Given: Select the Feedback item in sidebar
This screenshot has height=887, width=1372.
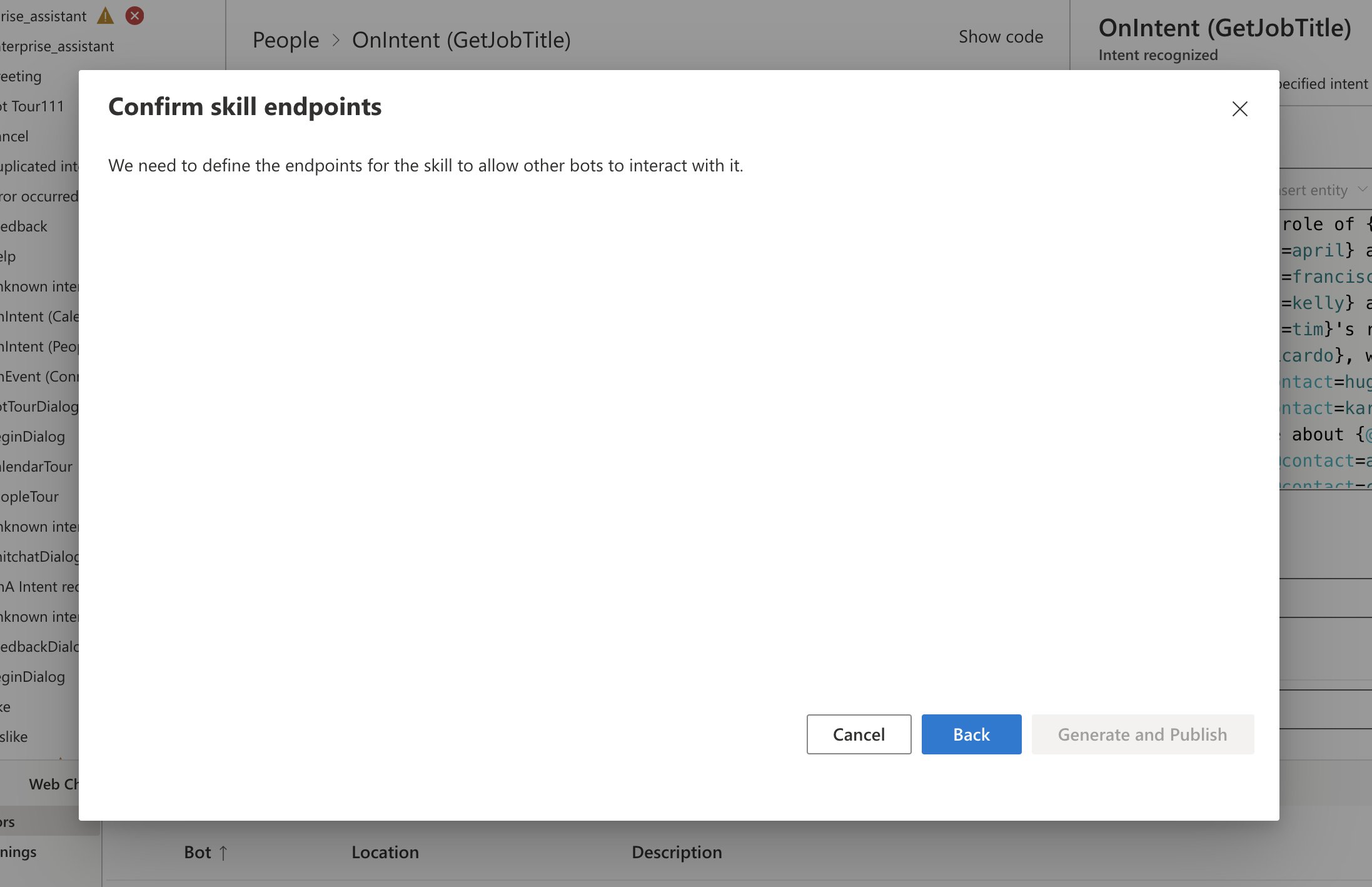Looking at the screenshot, I should point(24,226).
